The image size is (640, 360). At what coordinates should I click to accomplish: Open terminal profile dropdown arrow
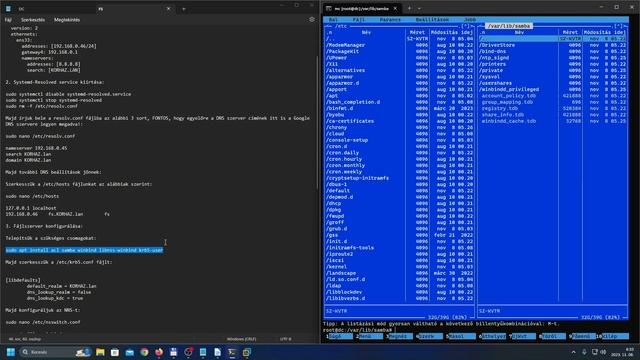coord(419,8)
